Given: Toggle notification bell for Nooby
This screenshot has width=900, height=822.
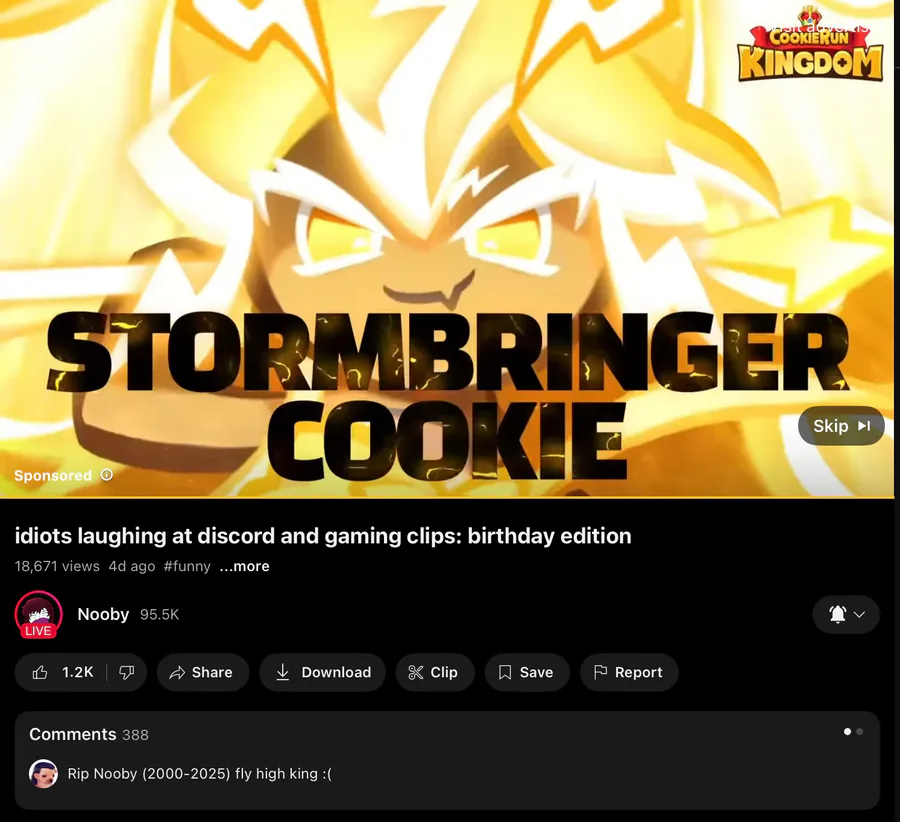Looking at the screenshot, I should coord(837,614).
